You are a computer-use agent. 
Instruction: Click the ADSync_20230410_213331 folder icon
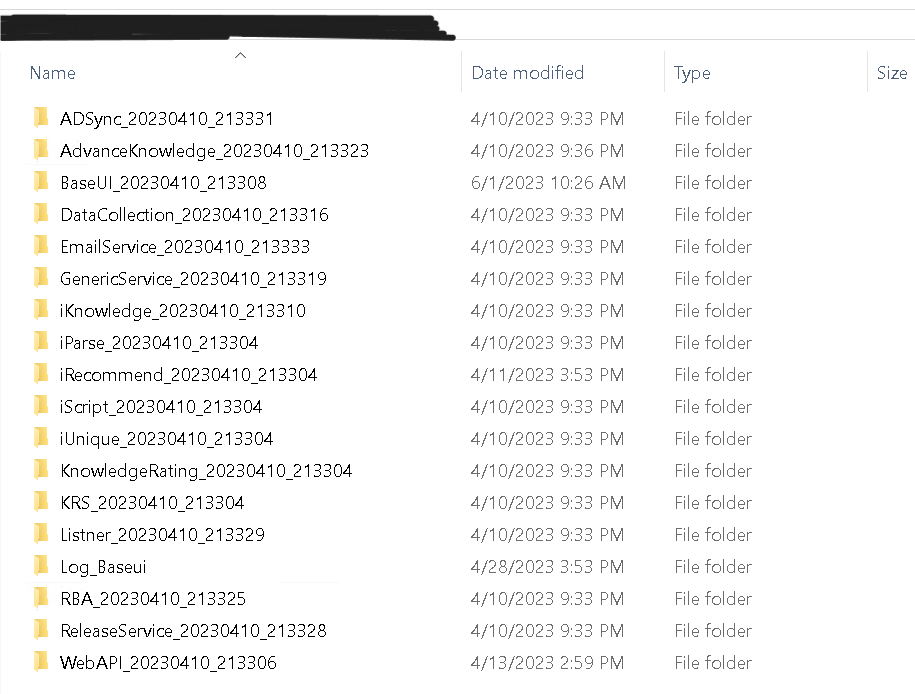click(40, 118)
